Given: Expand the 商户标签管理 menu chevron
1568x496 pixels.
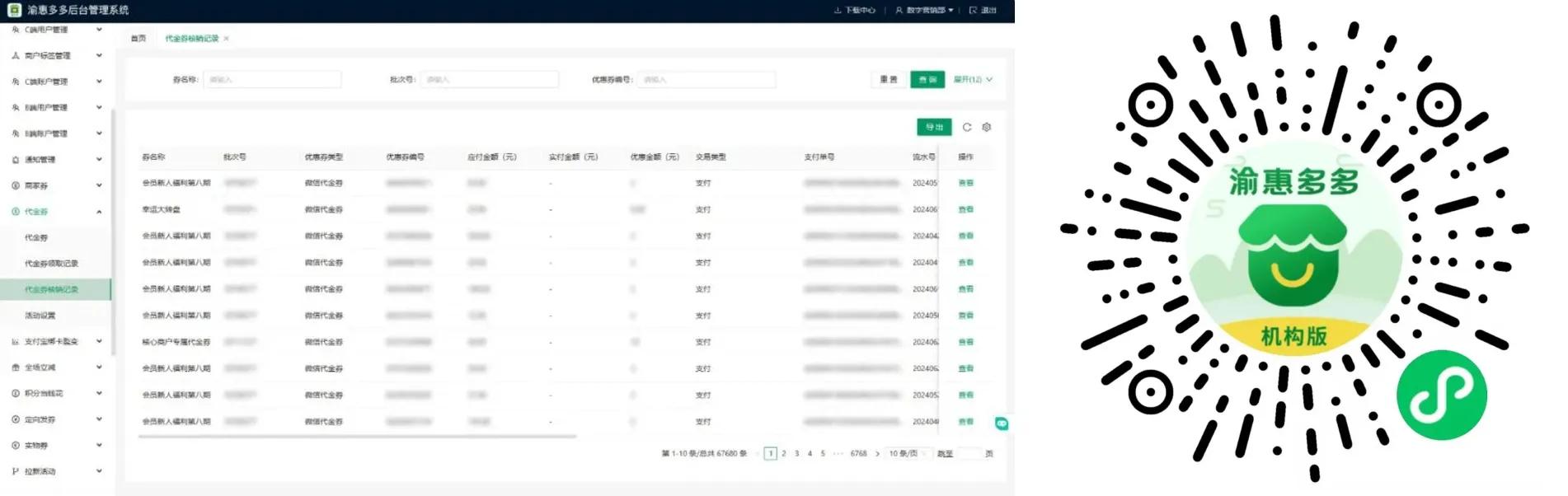Looking at the screenshot, I should click(99, 55).
